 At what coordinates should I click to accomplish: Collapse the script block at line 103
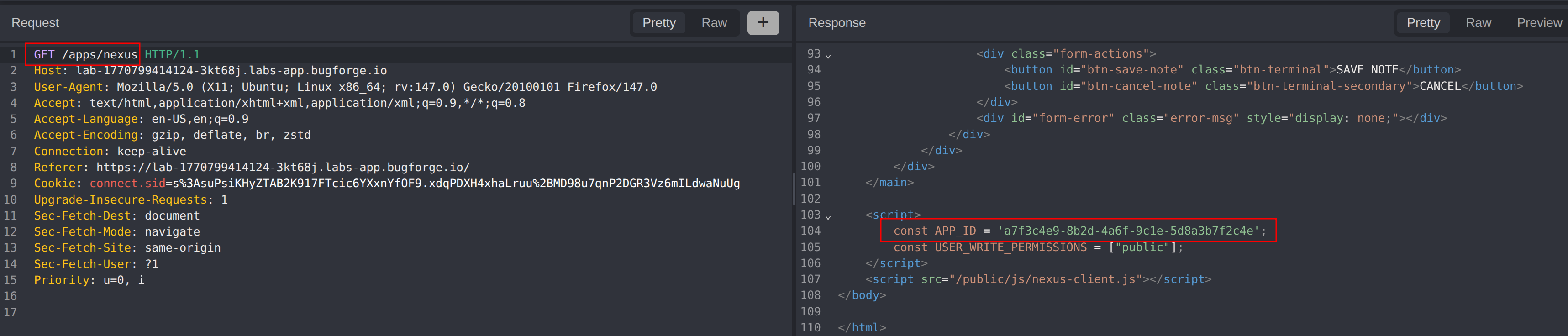(x=828, y=216)
